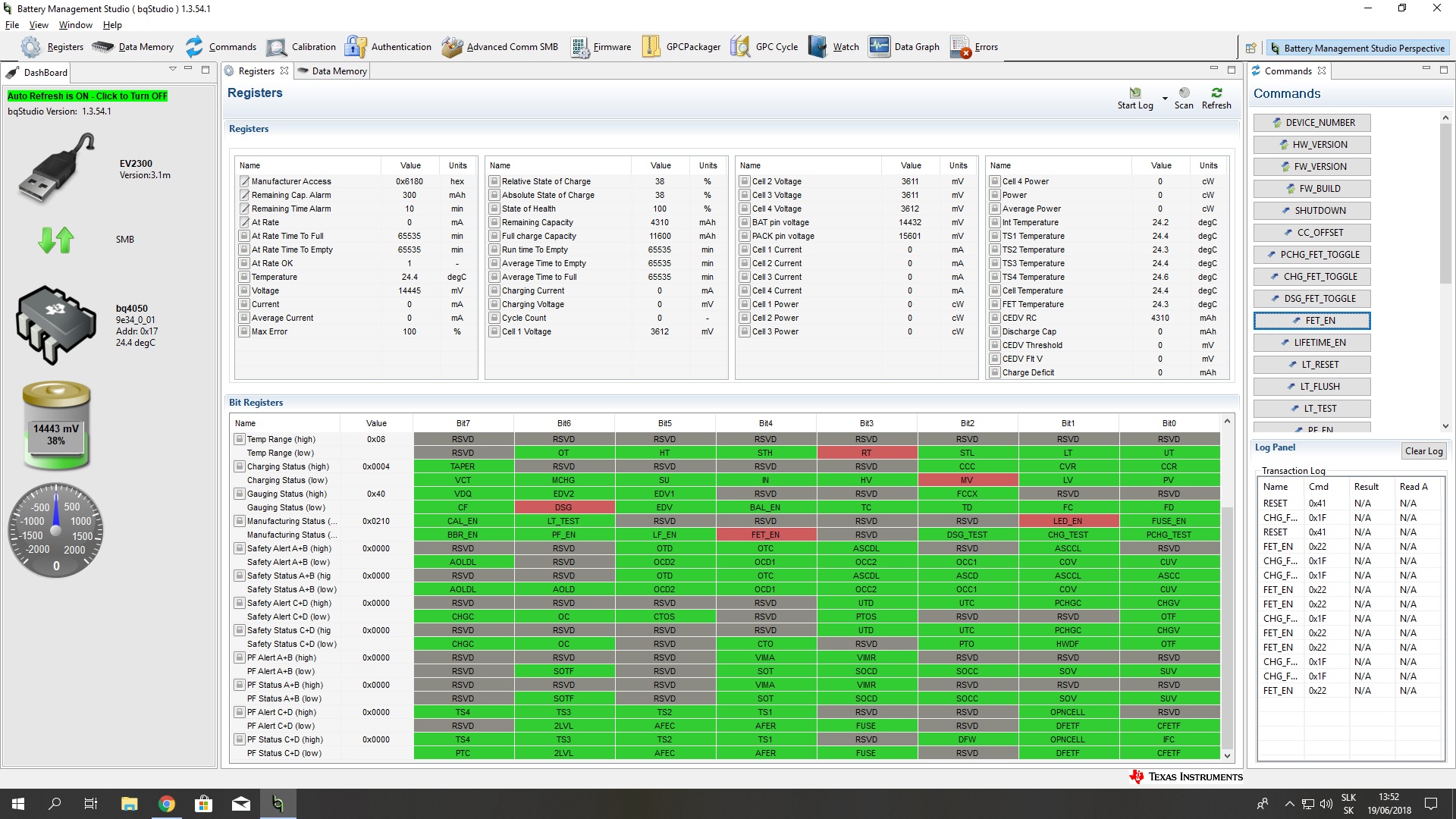Click the Clear Log button

(1423, 451)
